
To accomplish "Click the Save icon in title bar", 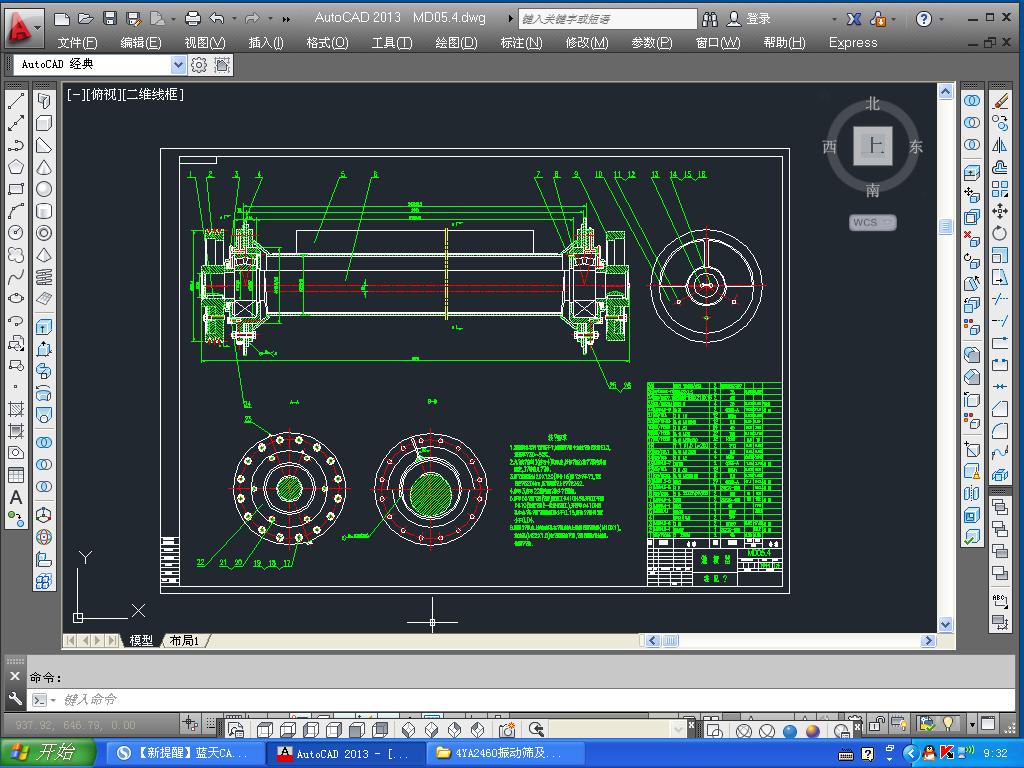I will click(x=110, y=18).
